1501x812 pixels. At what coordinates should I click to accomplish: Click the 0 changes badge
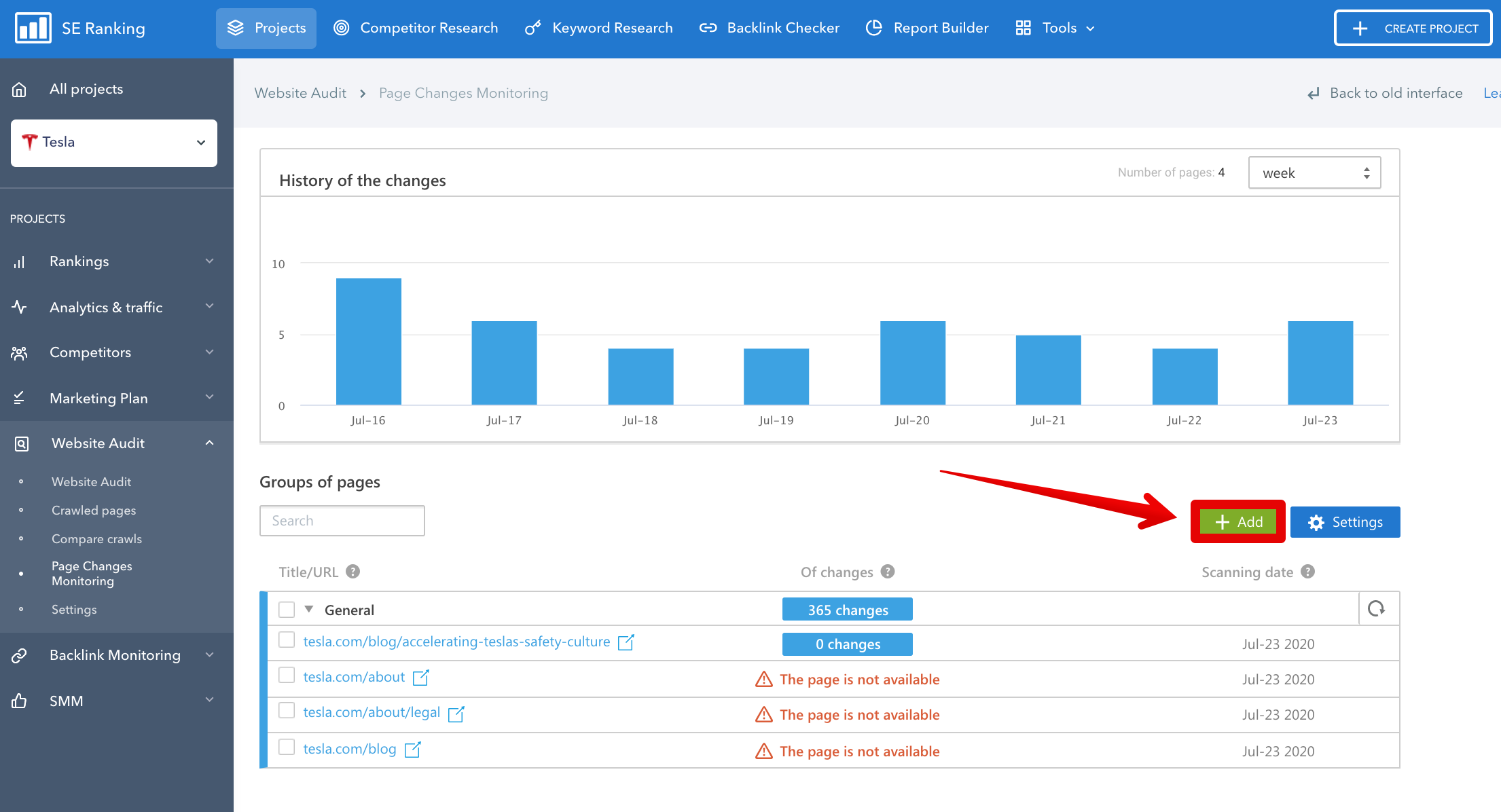point(848,644)
